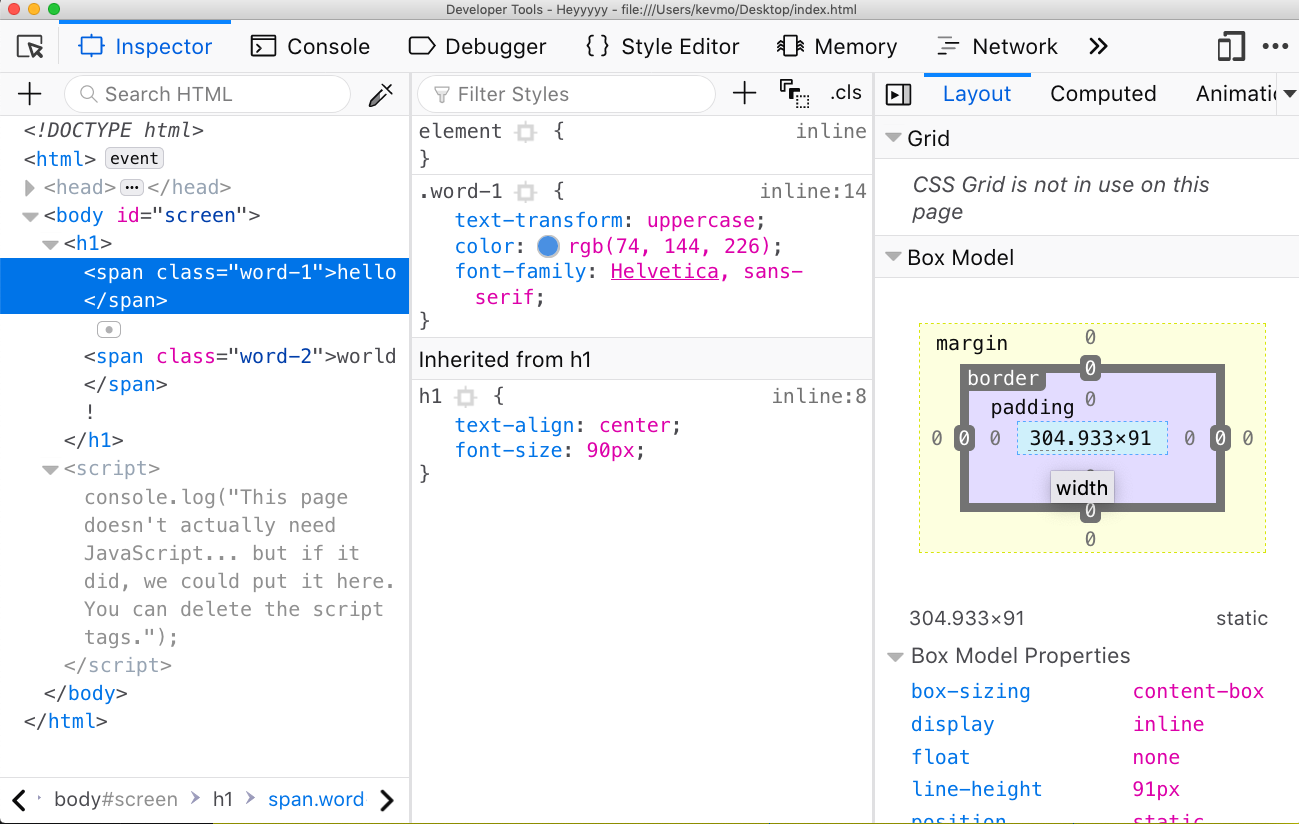This screenshot has height=824, width=1299.
Task: Highlight elements matching .word-1 selector
Action: (x=526, y=192)
